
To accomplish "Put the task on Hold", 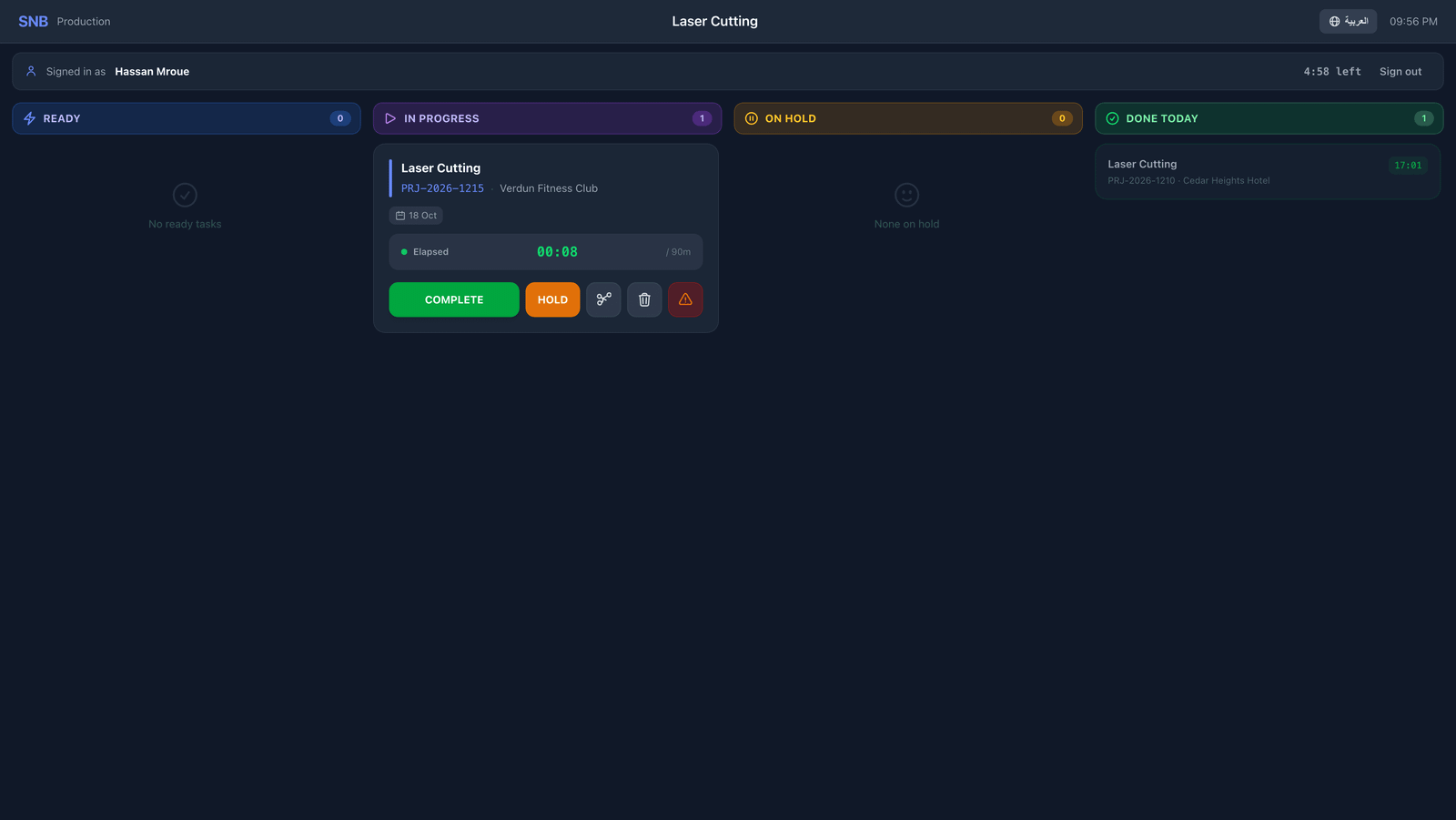I will click(x=552, y=299).
